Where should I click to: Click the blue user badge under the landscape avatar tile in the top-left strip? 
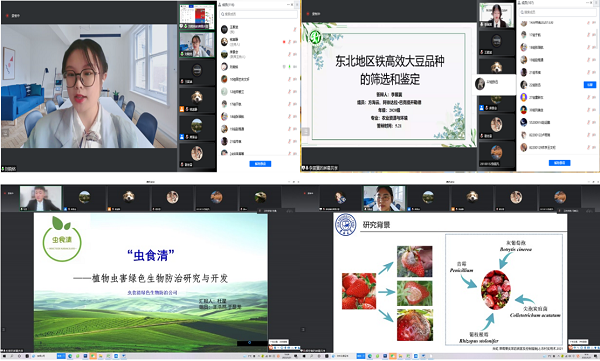click(x=182, y=137)
